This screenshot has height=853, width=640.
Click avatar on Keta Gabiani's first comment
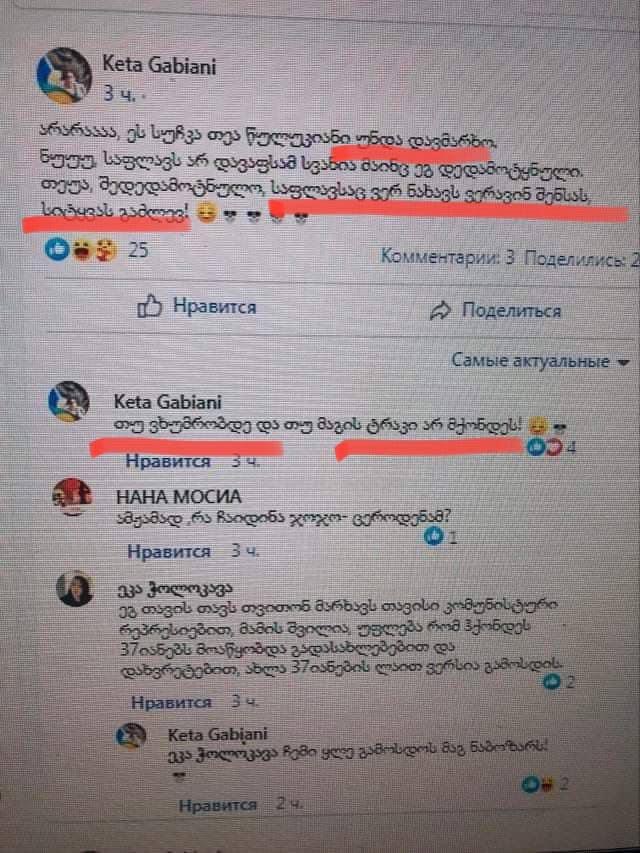[69, 401]
